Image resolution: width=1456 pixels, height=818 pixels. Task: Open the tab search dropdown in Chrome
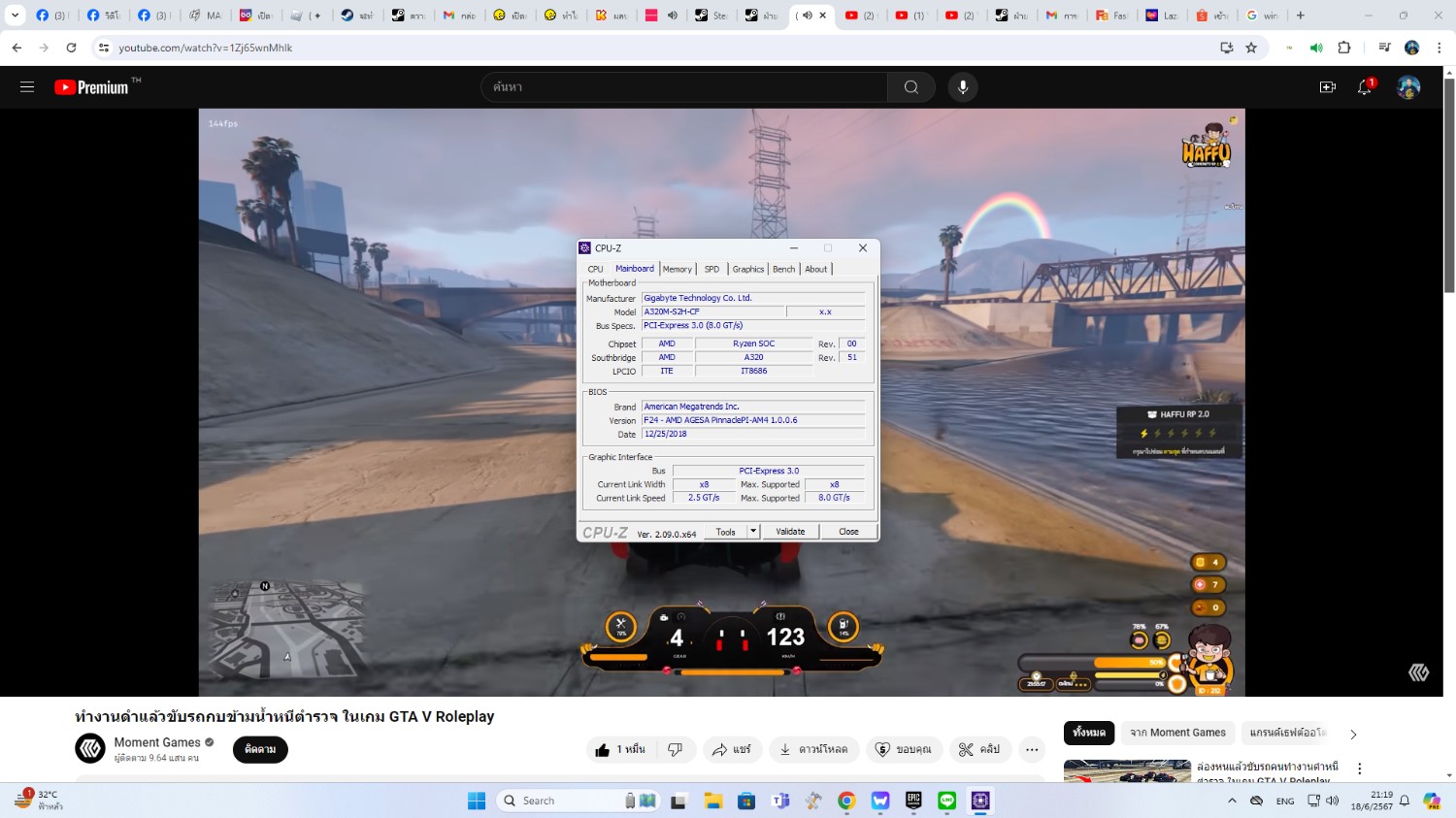point(16,16)
